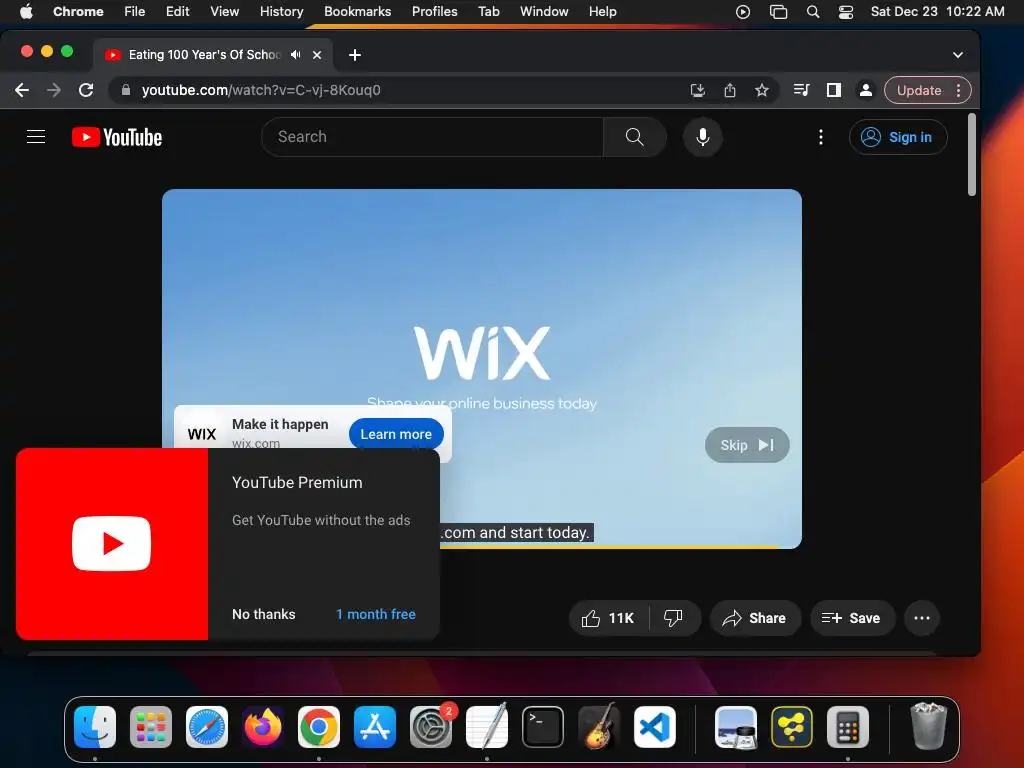This screenshot has height=768, width=1024.
Task: Go to YouTube home via logo
Action: 117,137
